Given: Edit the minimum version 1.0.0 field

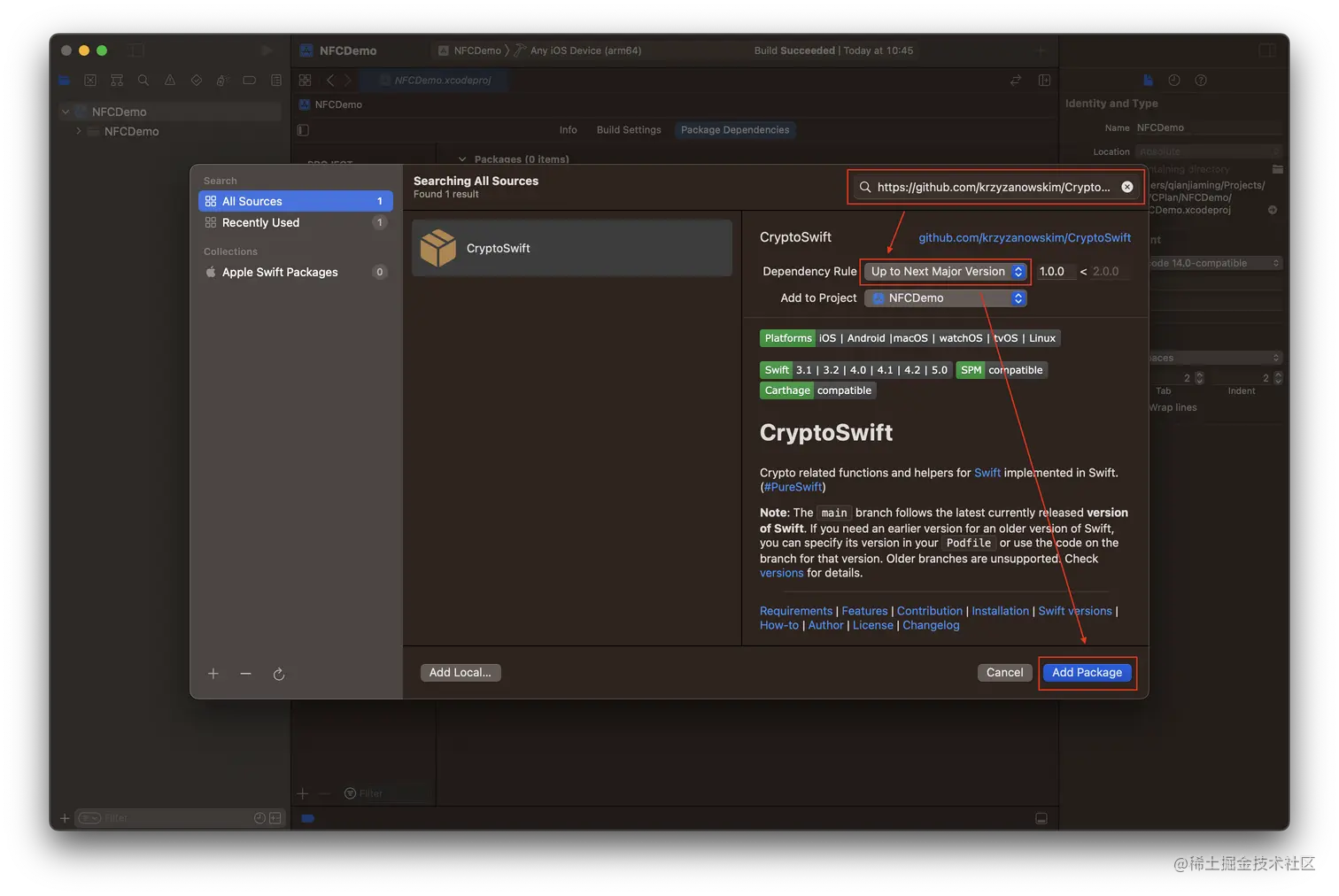Looking at the screenshot, I should (1056, 272).
